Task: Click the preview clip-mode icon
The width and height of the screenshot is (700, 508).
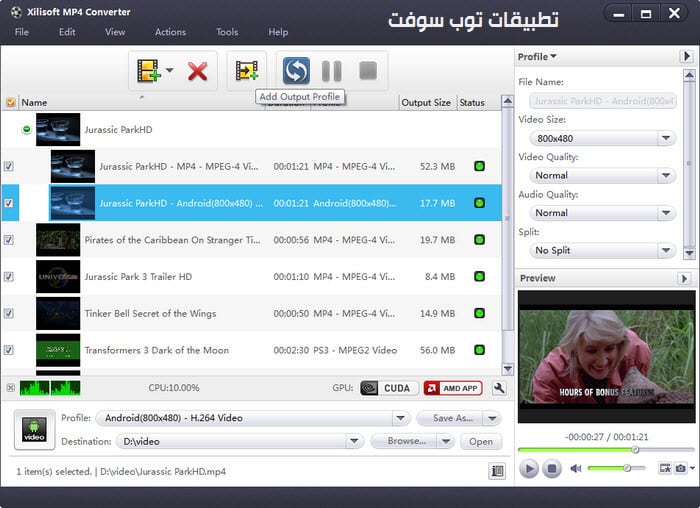Action: pyautogui.click(x=665, y=468)
